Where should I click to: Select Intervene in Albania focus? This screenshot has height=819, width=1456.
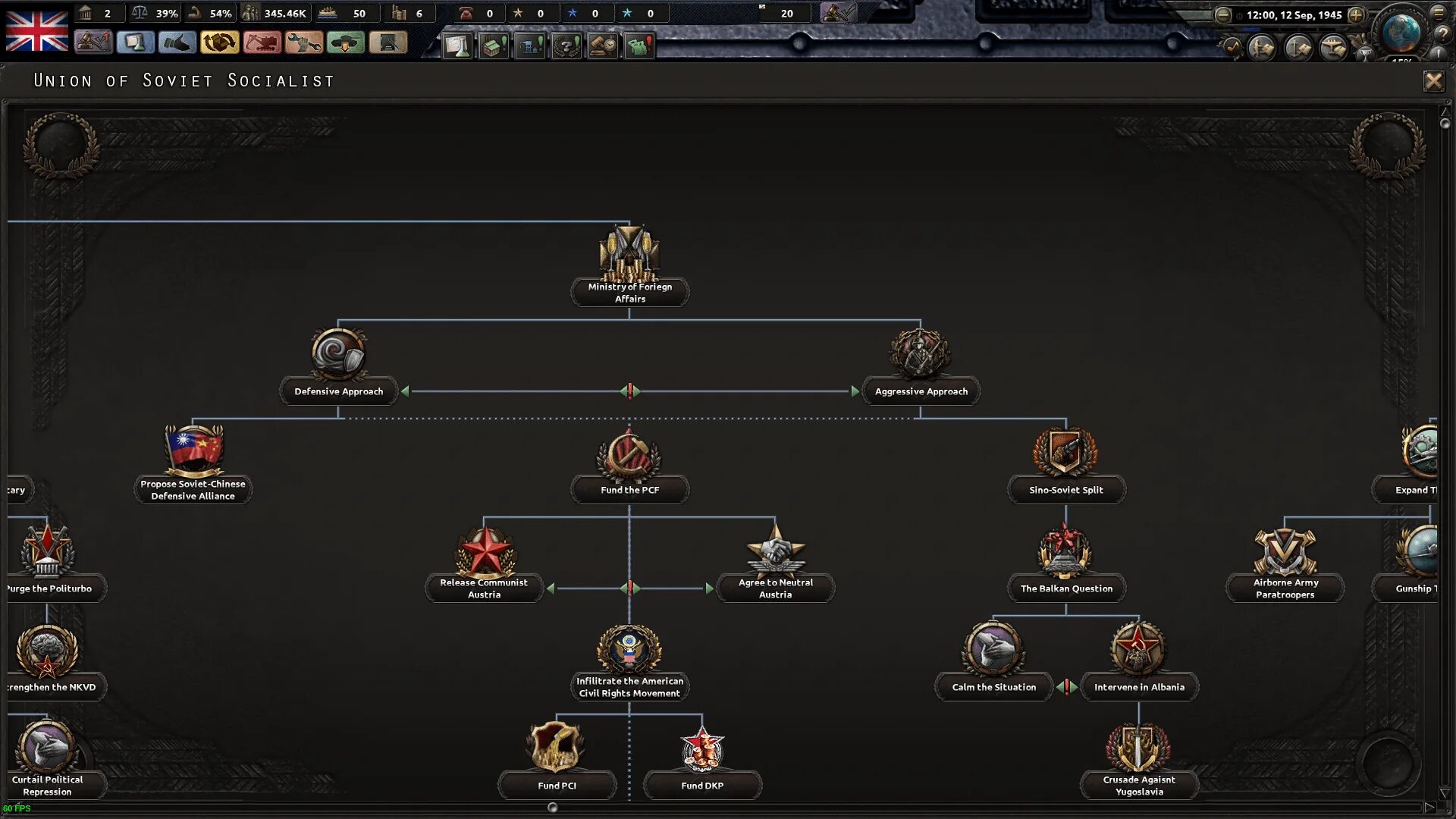click(1139, 662)
